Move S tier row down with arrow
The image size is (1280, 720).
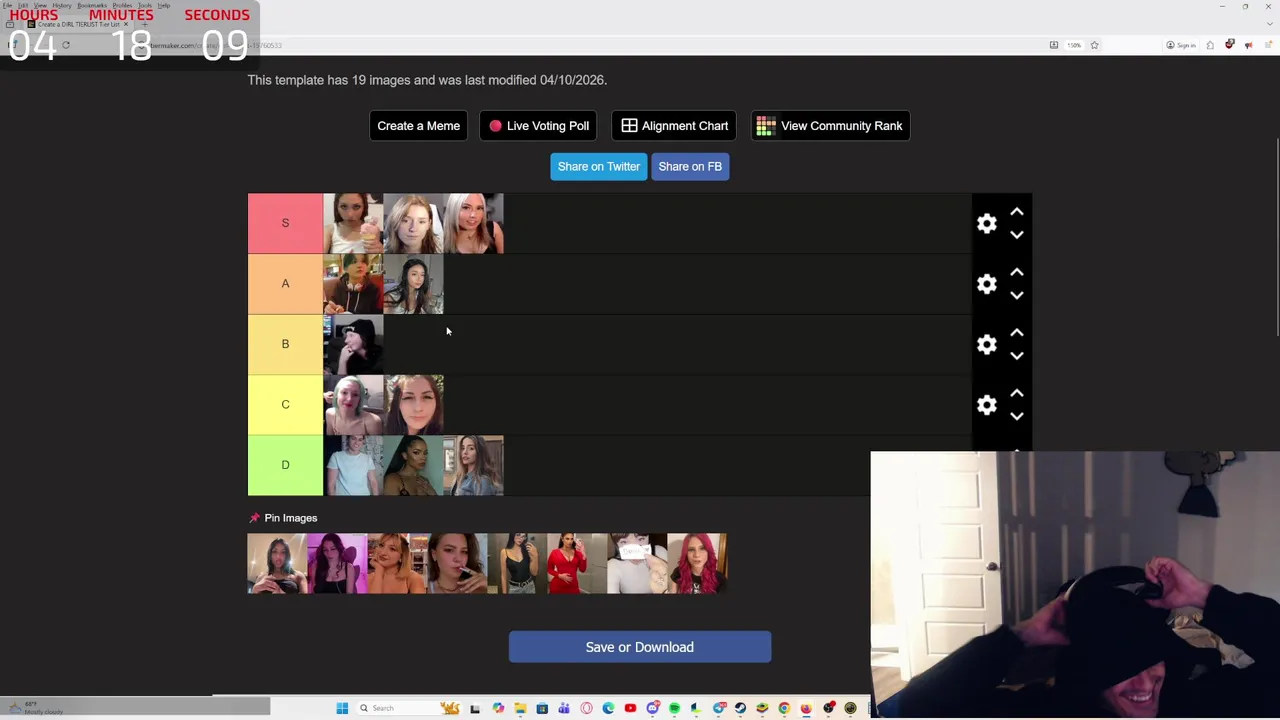click(x=1017, y=235)
